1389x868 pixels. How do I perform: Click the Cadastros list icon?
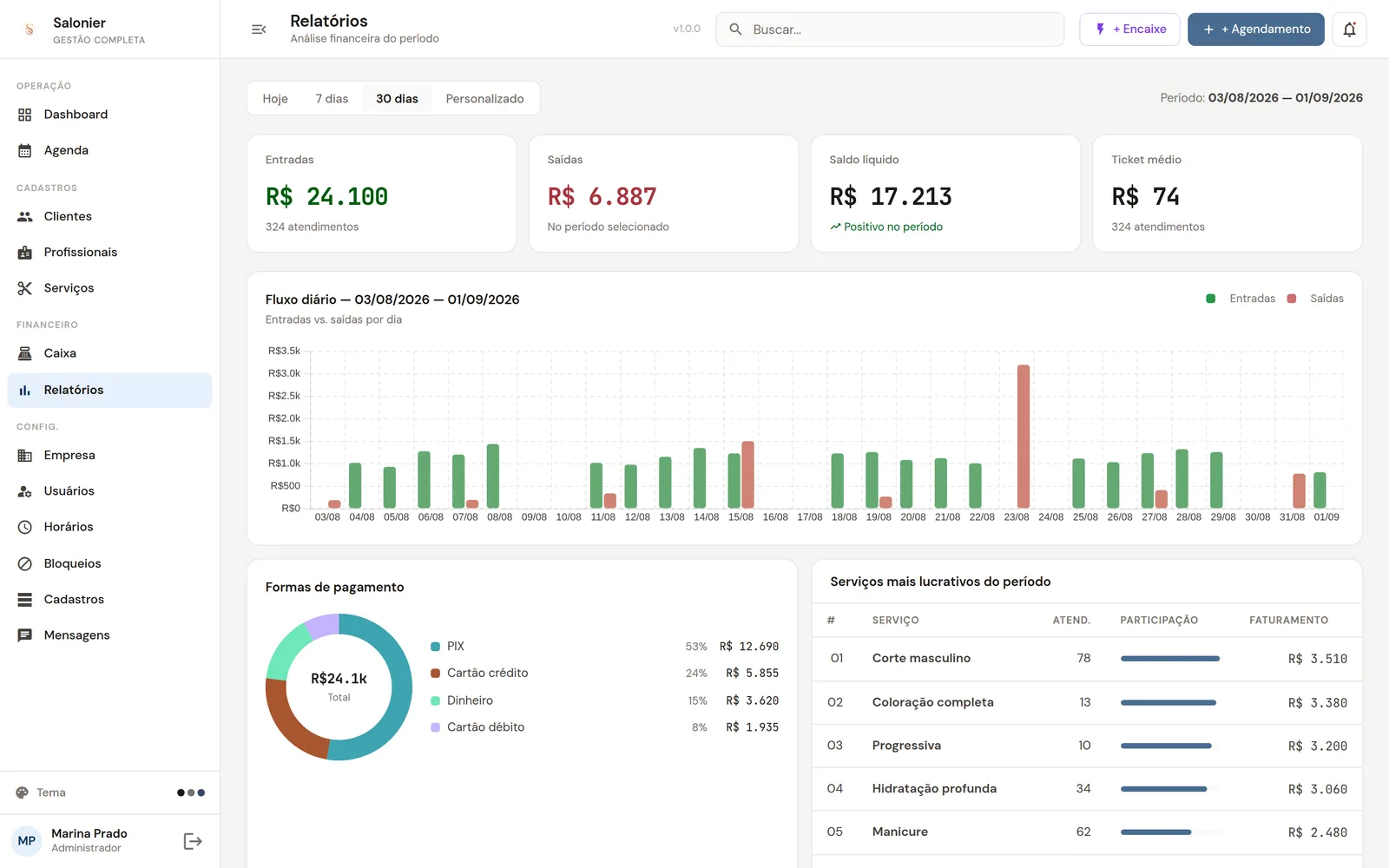[25, 600]
